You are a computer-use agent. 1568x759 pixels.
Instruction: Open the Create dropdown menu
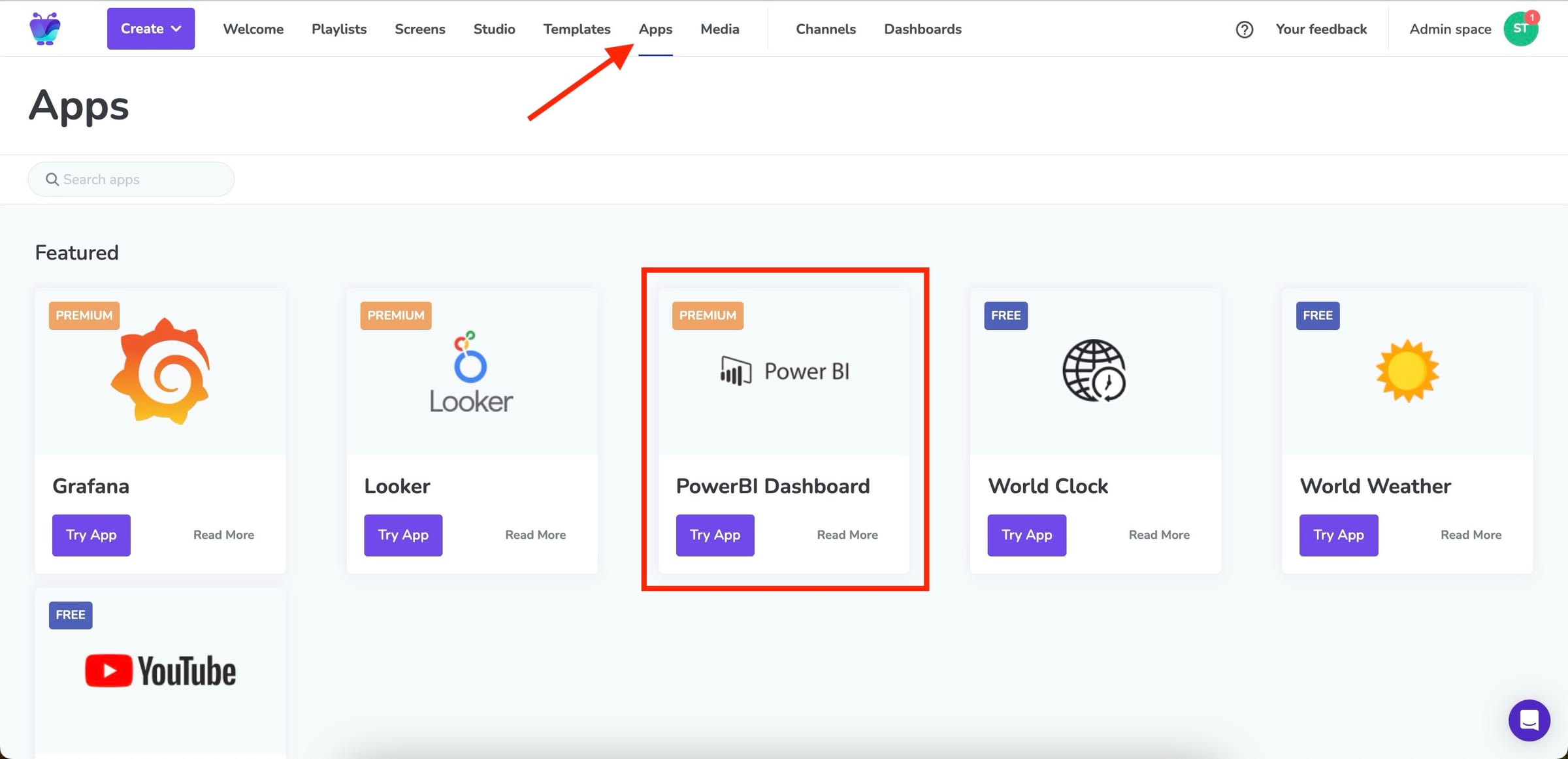[x=151, y=29]
